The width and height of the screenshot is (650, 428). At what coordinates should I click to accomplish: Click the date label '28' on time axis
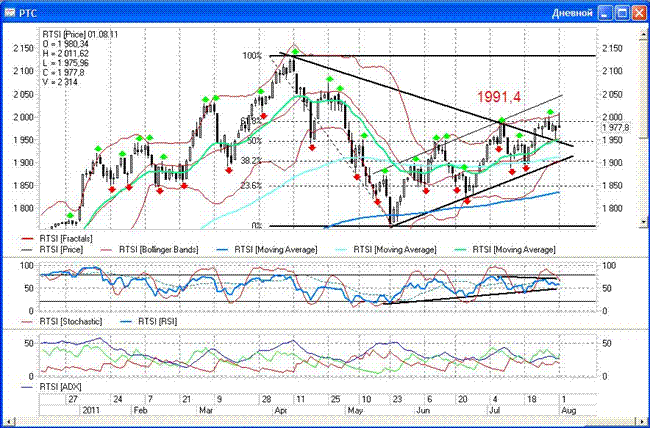pyautogui.click(x=266, y=399)
